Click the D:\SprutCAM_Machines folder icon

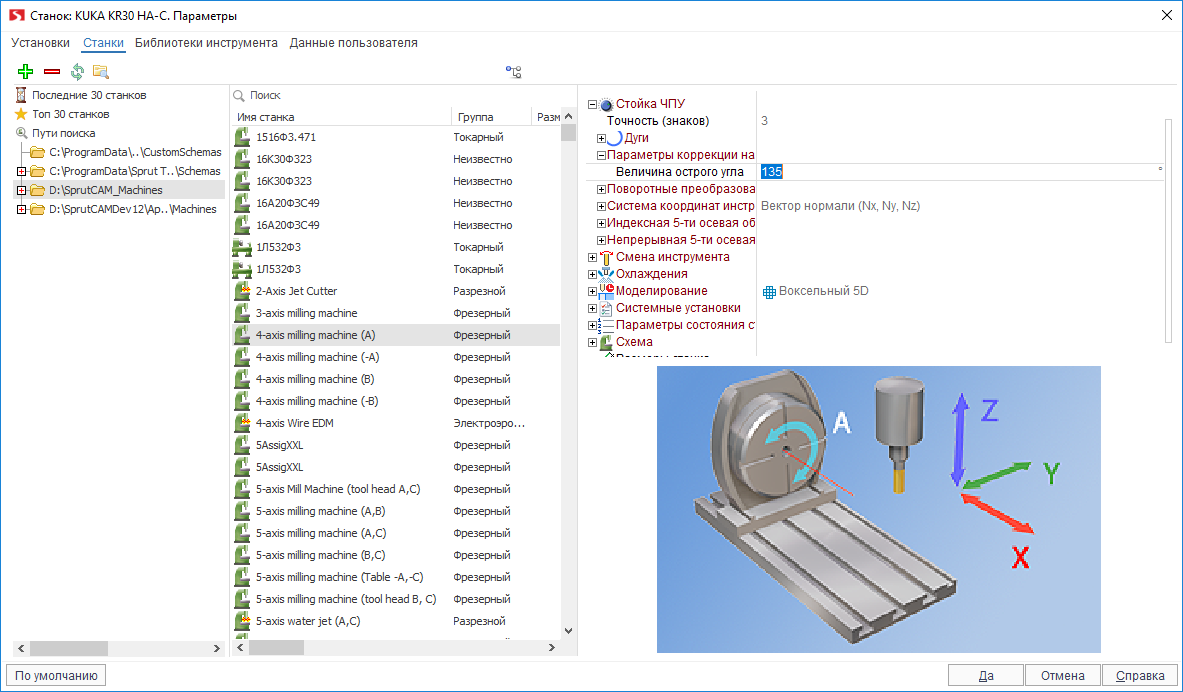[x=37, y=190]
